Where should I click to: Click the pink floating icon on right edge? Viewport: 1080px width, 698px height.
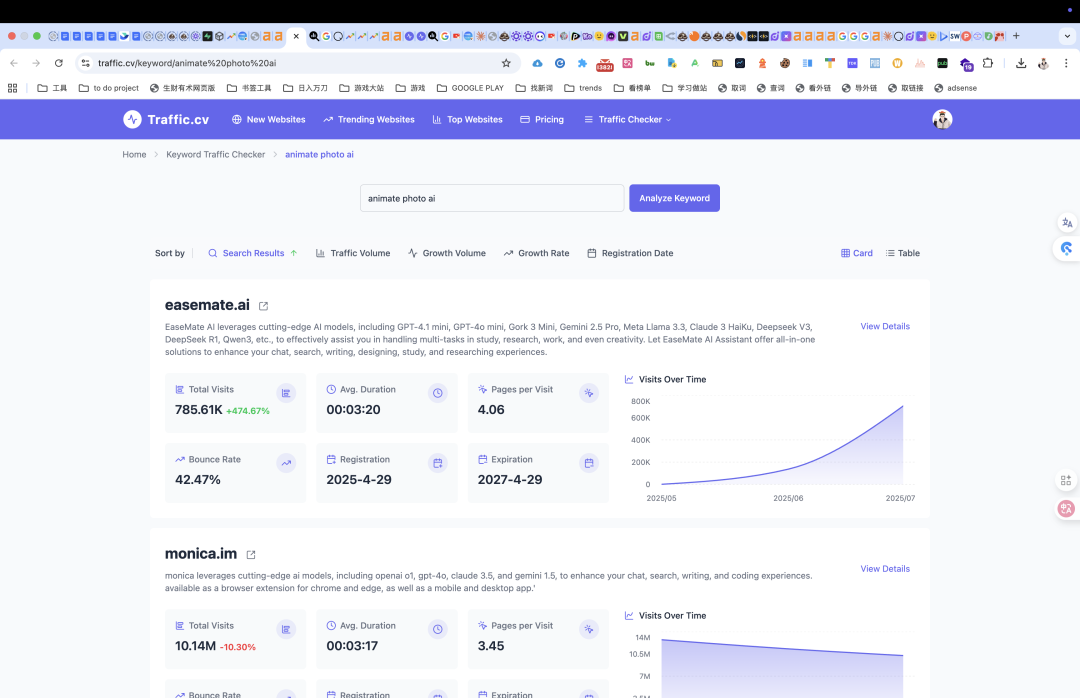coord(1066,509)
